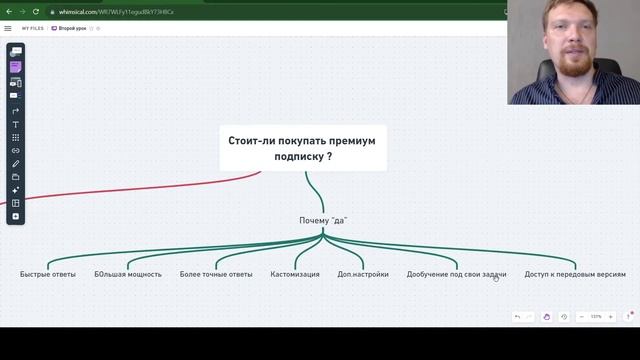Select Дообучение под свои задачи node

[x=456, y=274]
